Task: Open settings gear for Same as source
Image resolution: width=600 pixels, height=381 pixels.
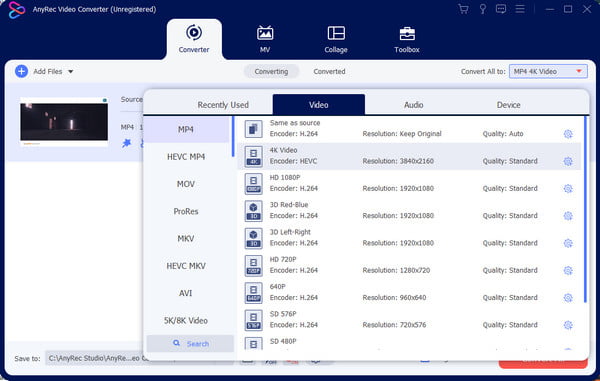Action: [568, 134]
